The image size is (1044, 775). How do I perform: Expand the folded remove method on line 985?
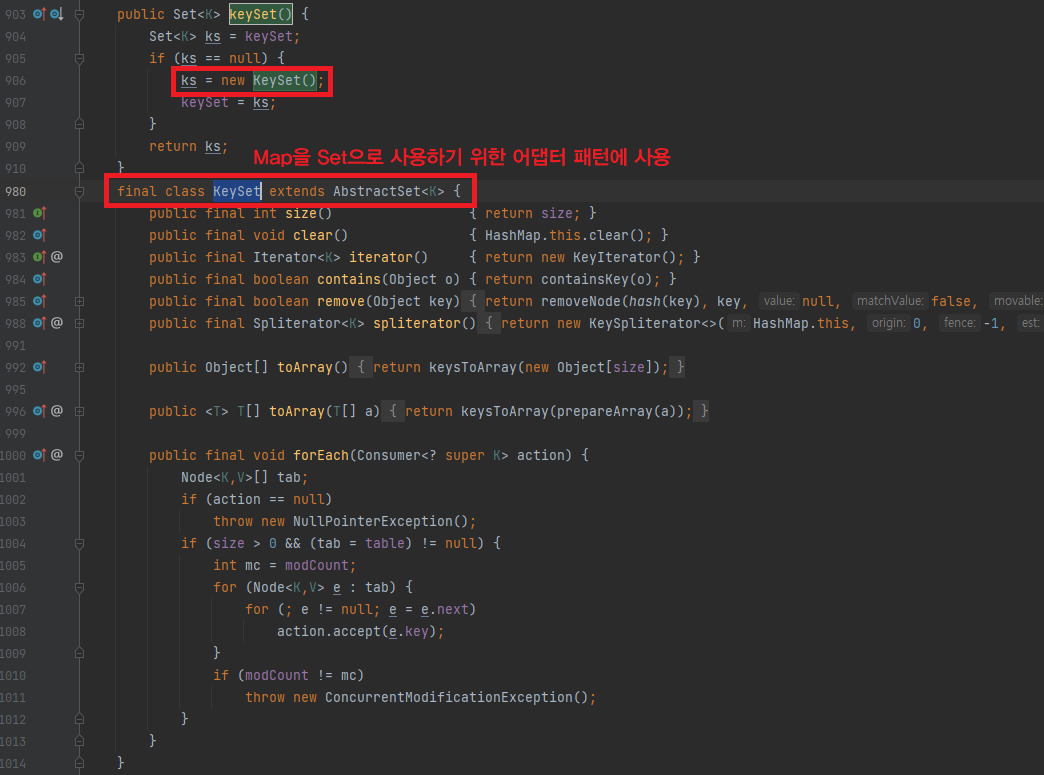[79, 302]
